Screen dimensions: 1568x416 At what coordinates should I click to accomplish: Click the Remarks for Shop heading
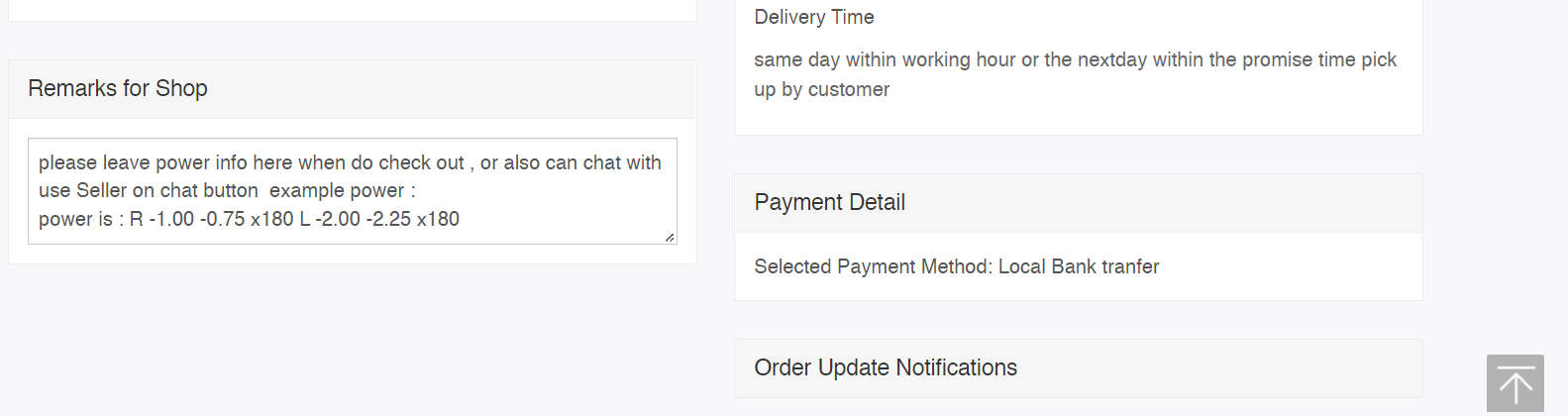pos(118,88)
